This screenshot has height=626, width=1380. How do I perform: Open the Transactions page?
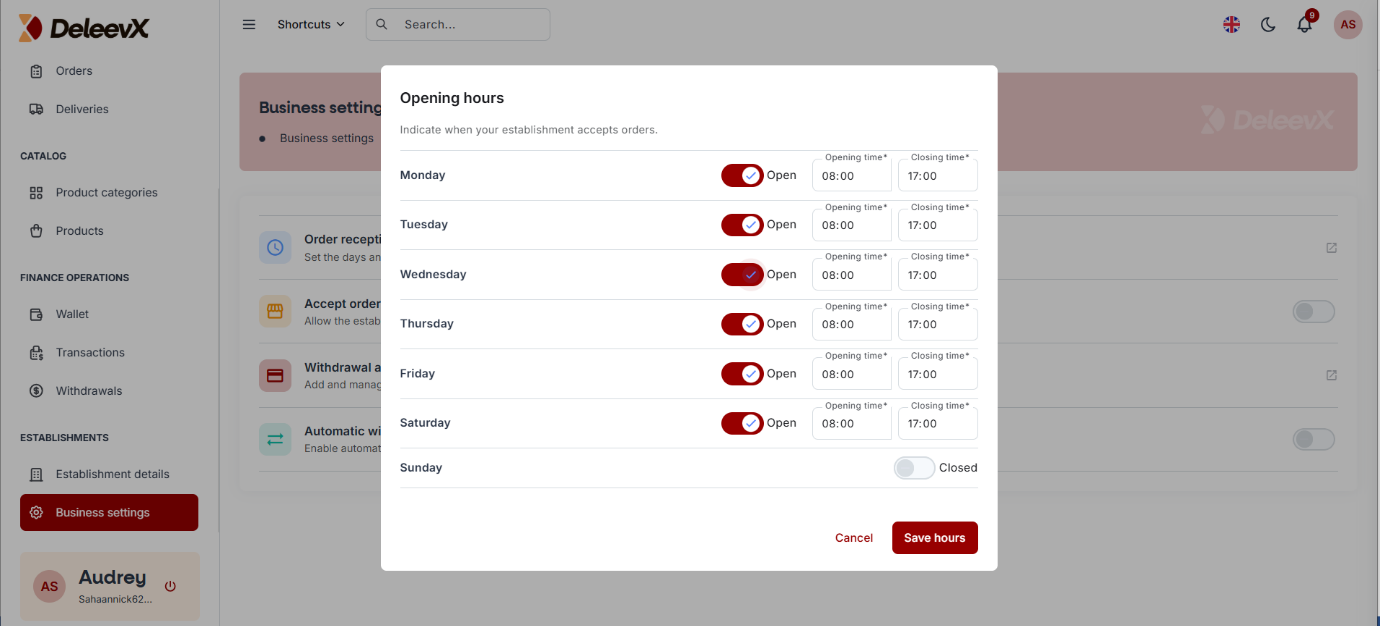click(x=110, y=353)
